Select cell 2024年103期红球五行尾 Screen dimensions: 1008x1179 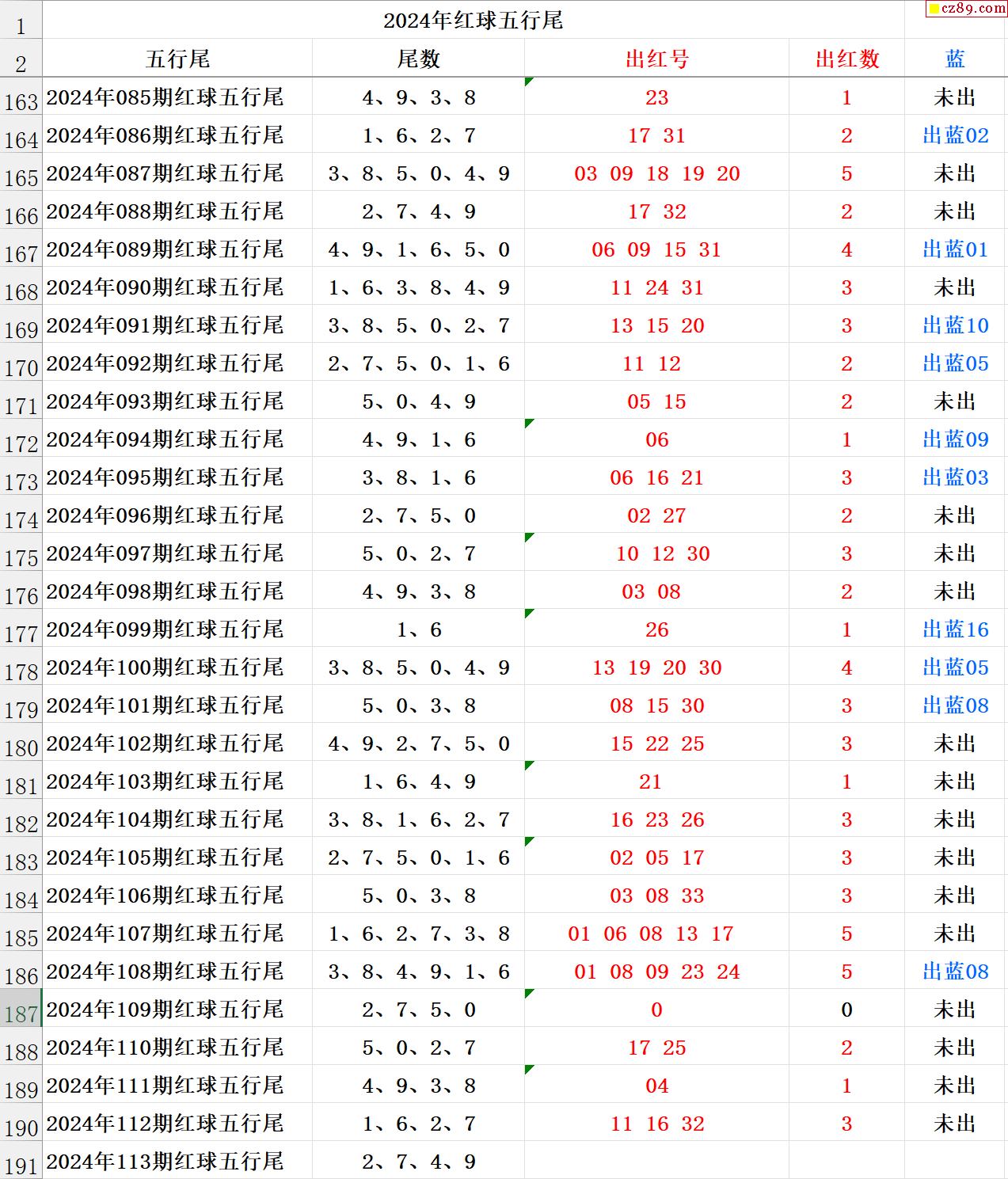[x=177, y=782]
